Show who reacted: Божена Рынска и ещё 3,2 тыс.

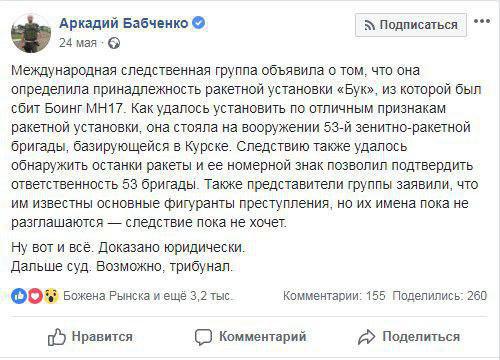pos(148,296)
